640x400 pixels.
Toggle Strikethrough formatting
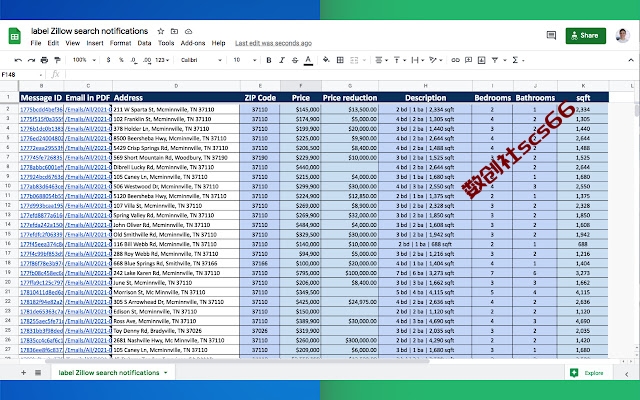click(x=295, y=60)
